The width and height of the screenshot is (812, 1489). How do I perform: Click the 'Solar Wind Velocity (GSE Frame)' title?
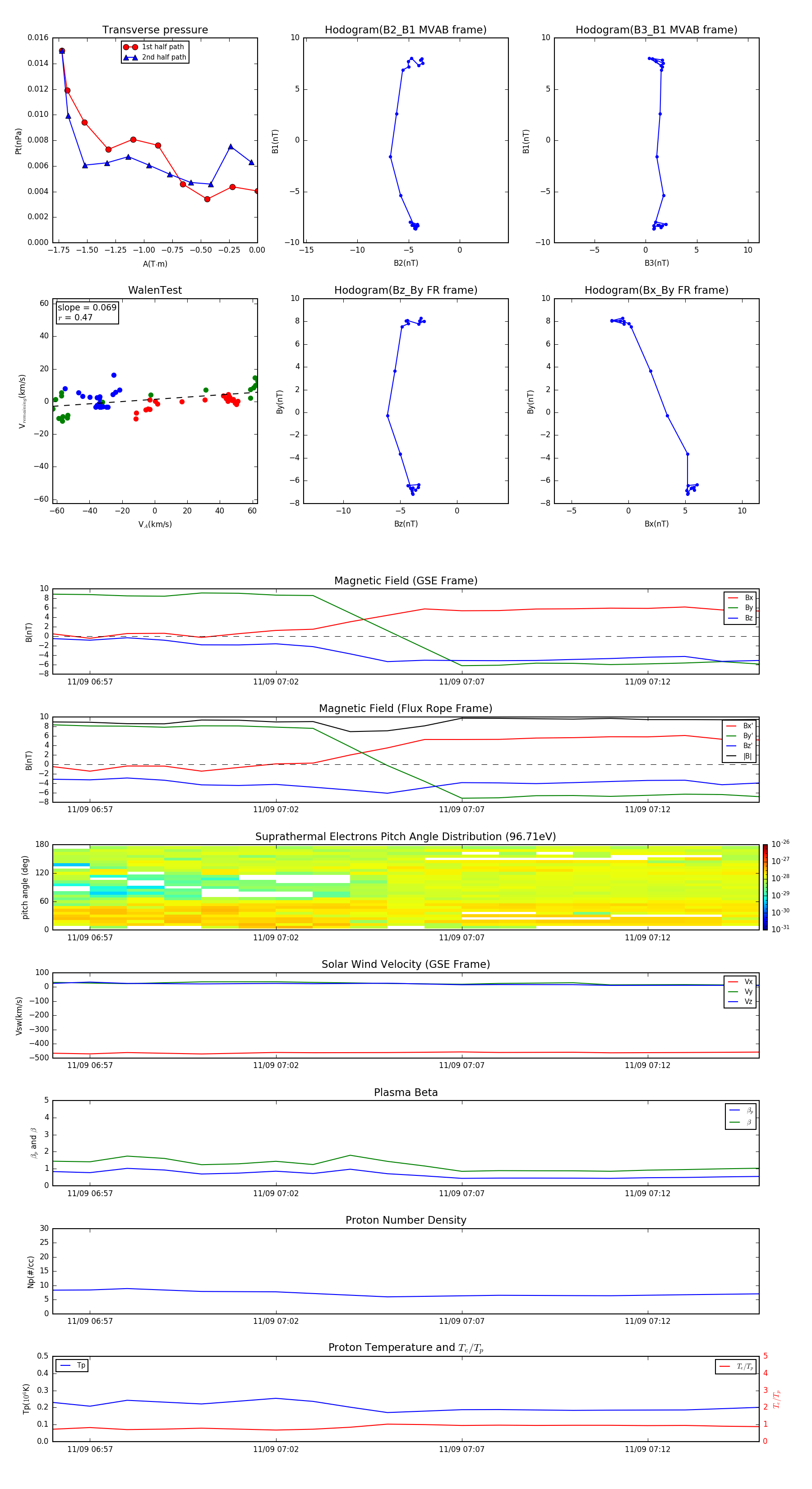click(x=406, y=965)
